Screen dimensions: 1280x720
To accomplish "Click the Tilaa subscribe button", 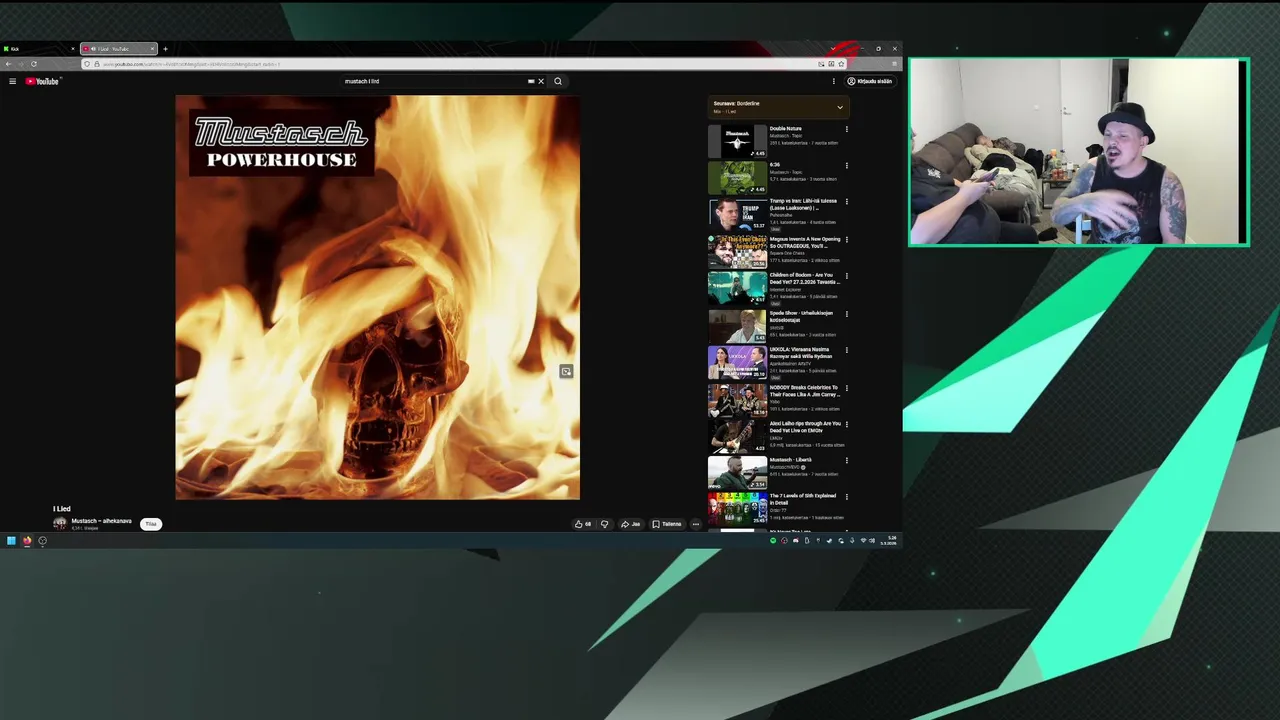I will pos(151,524).
